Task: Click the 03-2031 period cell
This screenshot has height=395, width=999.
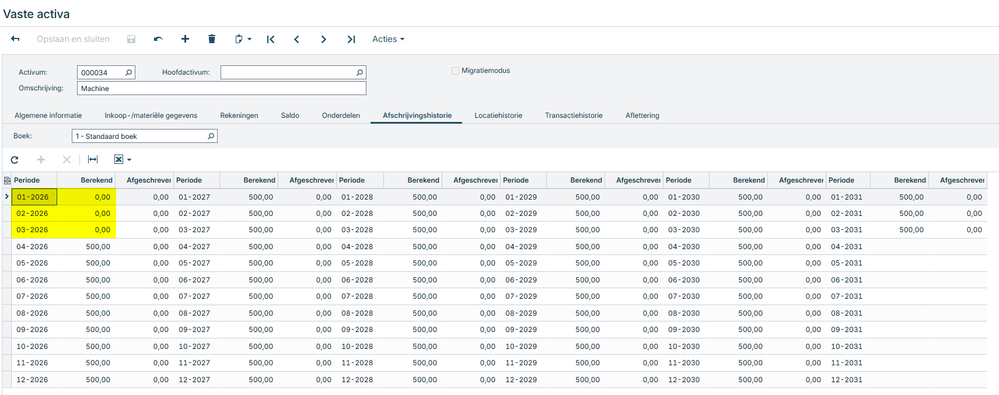Action: tap(848, 230)
